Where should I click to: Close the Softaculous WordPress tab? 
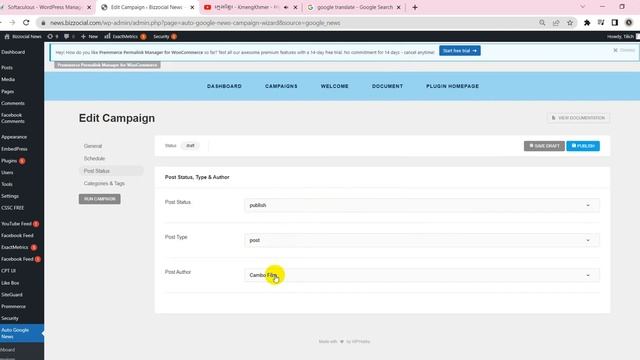click(89, 7)
